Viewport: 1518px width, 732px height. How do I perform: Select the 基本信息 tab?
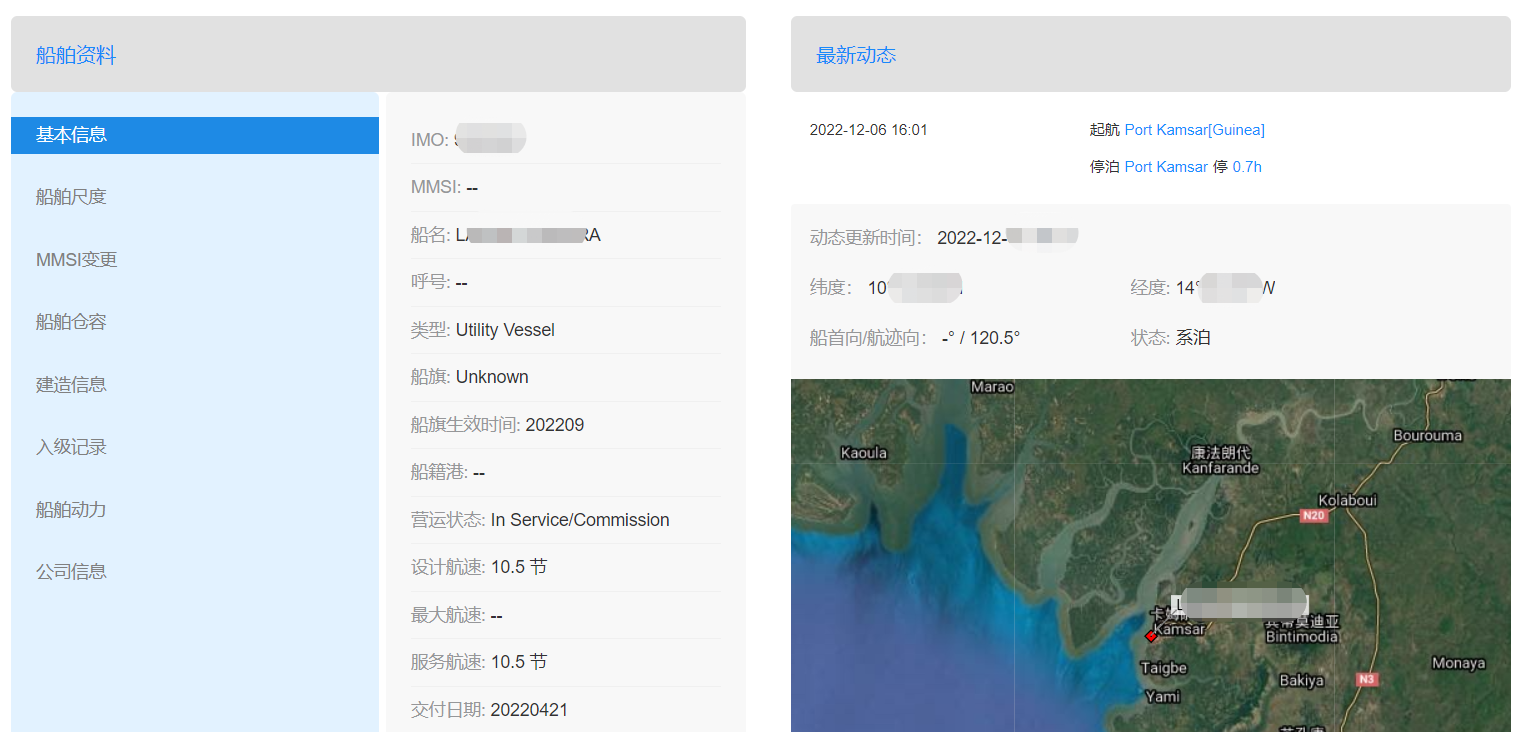point(72,135)
